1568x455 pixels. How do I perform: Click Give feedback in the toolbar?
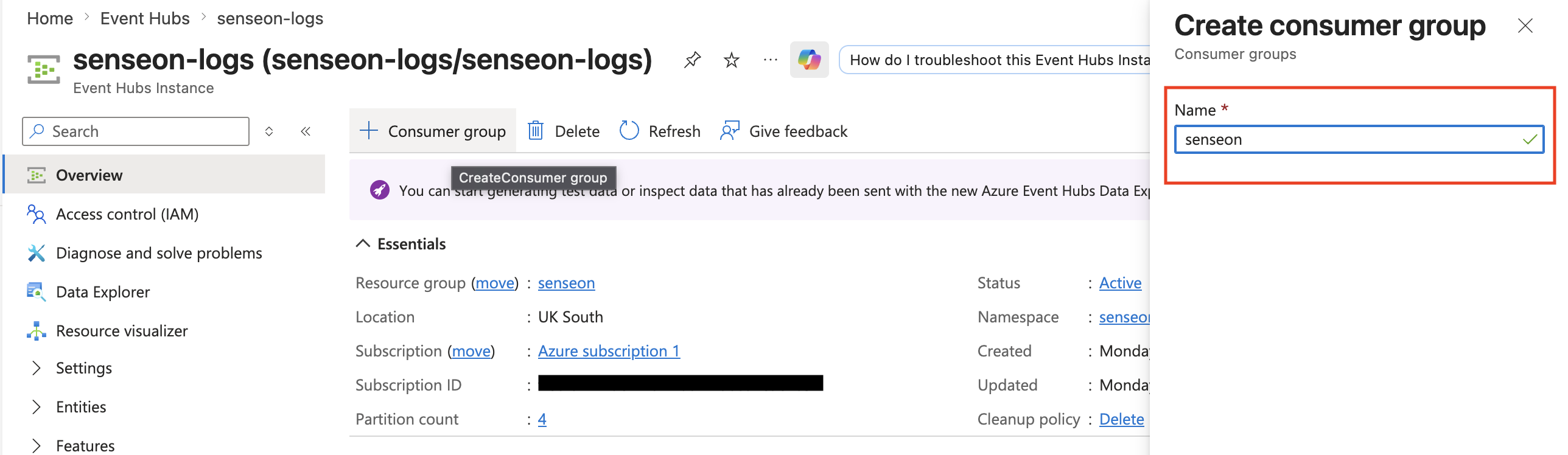pos(784,131)
